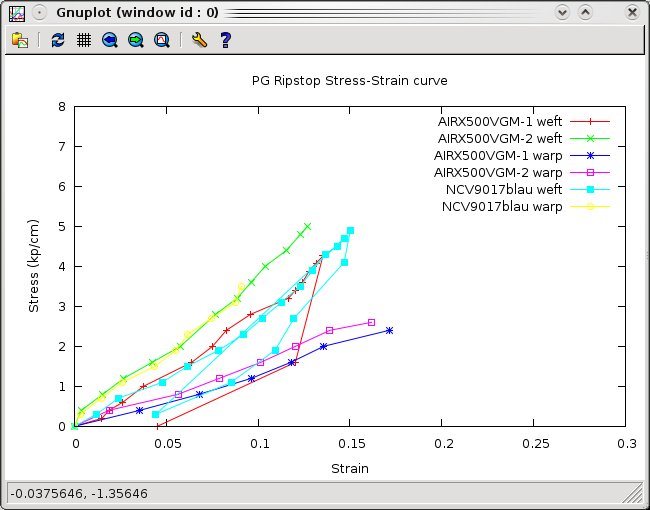Click the Strain x-axis label
The width and height of the screenshot is (650, 510).
pos(349,469)
